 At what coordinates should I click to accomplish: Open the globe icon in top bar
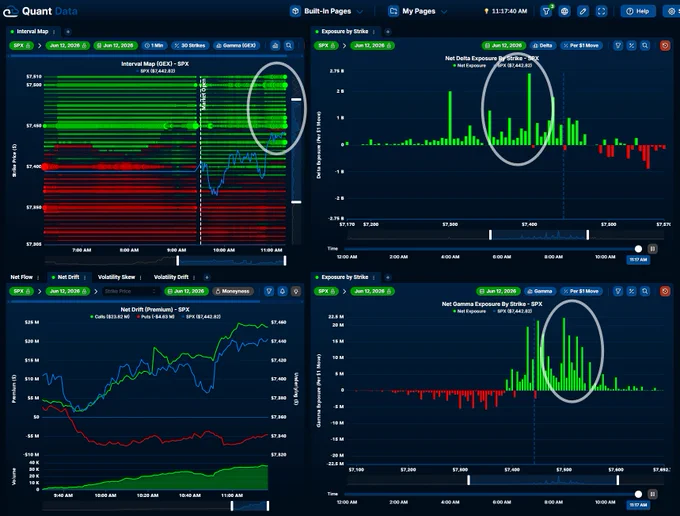pyautogui.click(x=564, y=11)
